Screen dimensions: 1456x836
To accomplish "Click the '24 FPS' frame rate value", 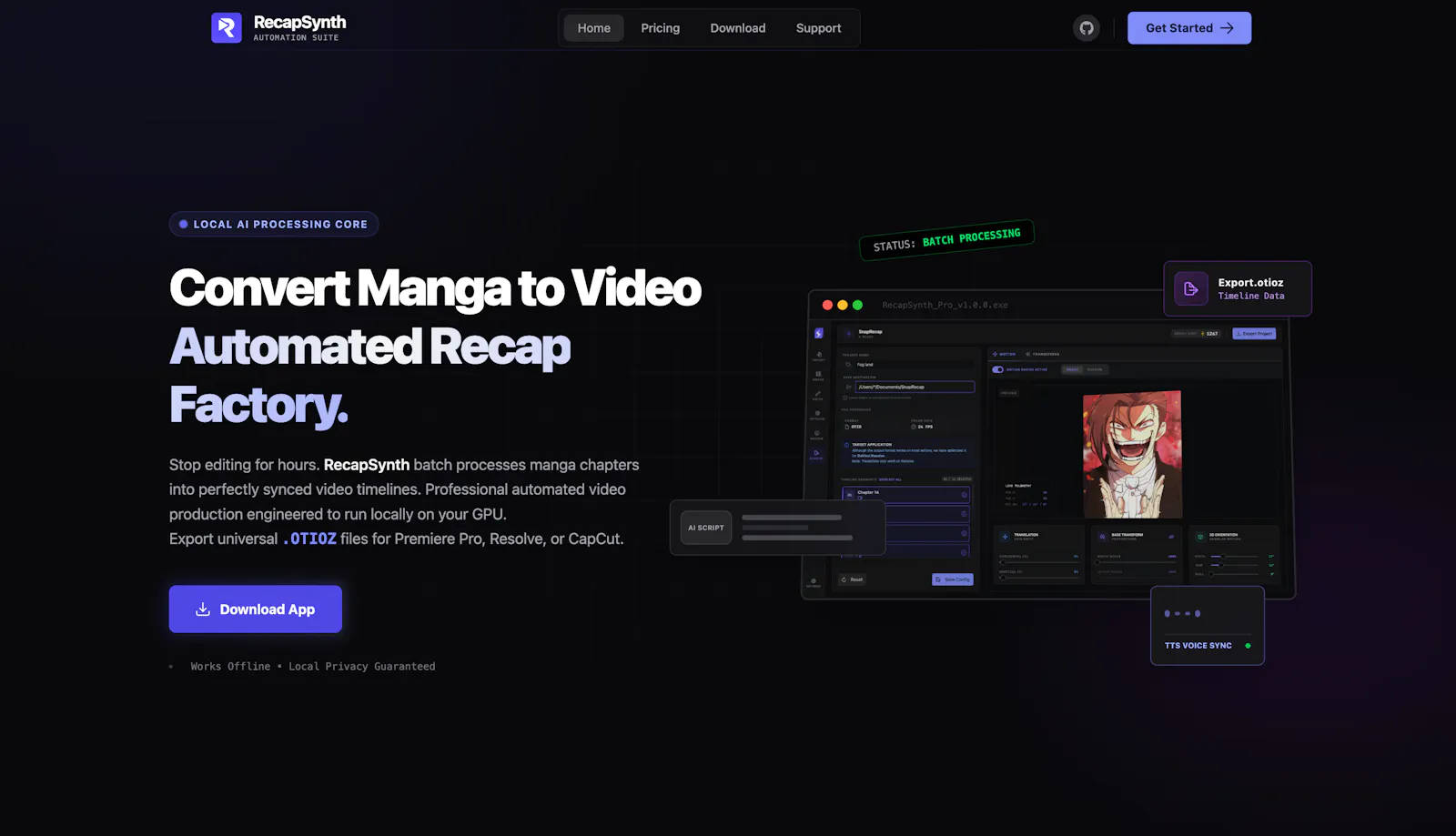I will coord(925,427).
